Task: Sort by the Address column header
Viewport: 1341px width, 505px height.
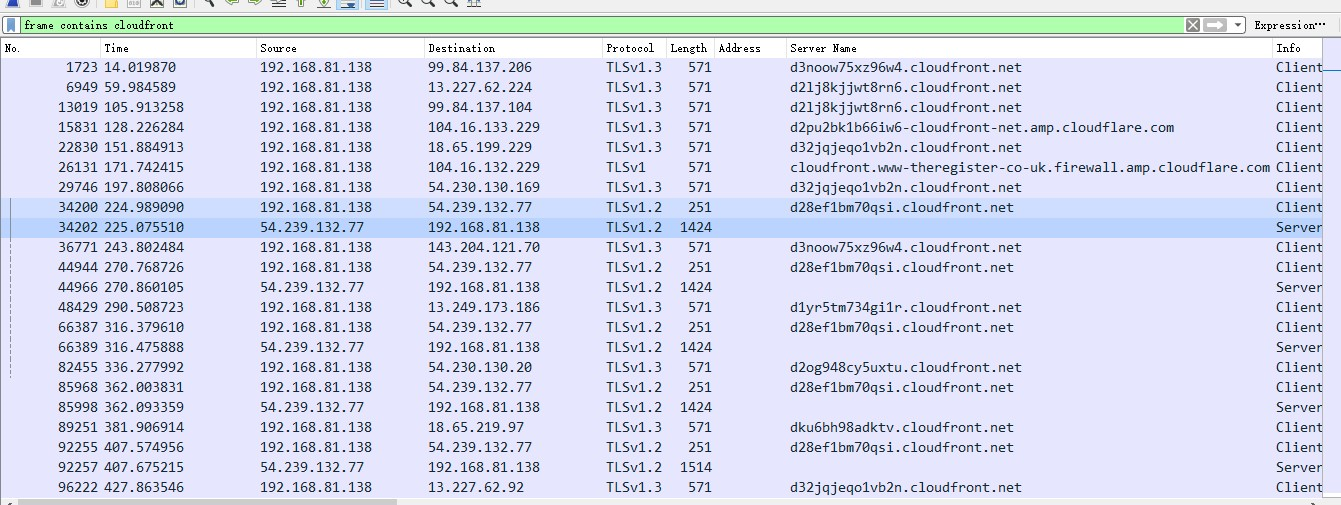Action: (750, 48)
